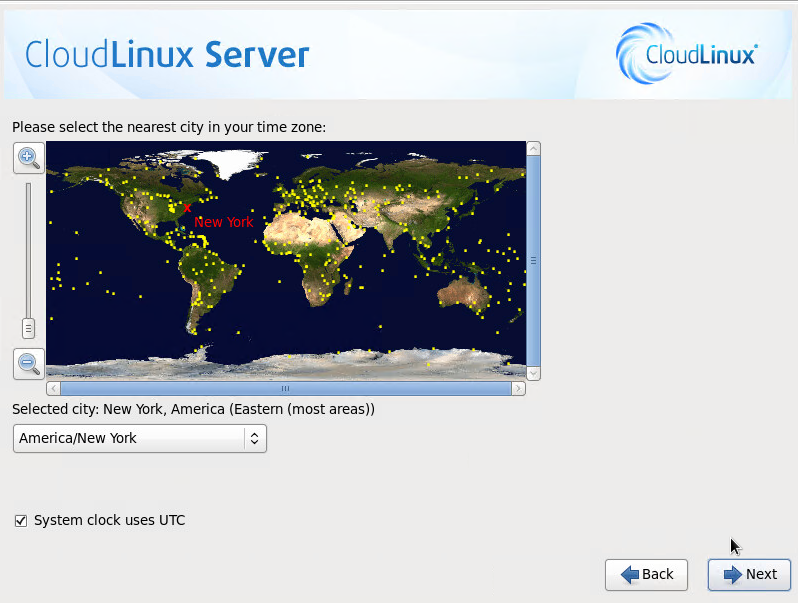Click the map zoom slider handle
The image size is (798, 603).
28,327
